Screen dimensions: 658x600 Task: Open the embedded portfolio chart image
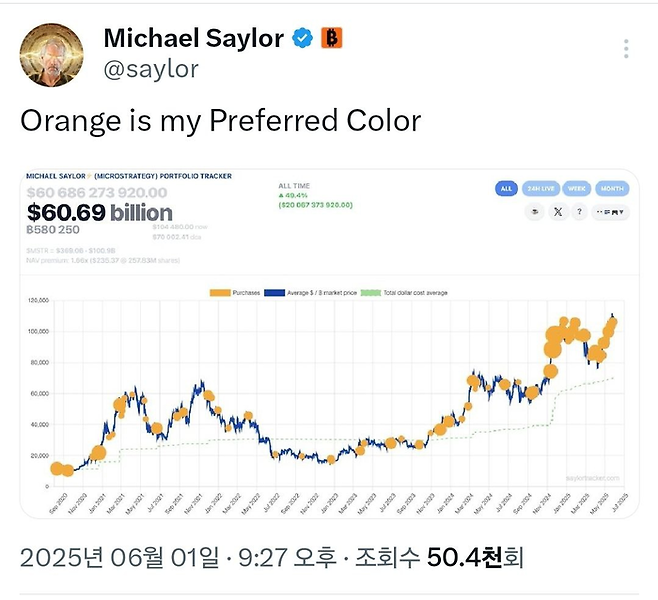pyautogui.click(x=329, y=400)
